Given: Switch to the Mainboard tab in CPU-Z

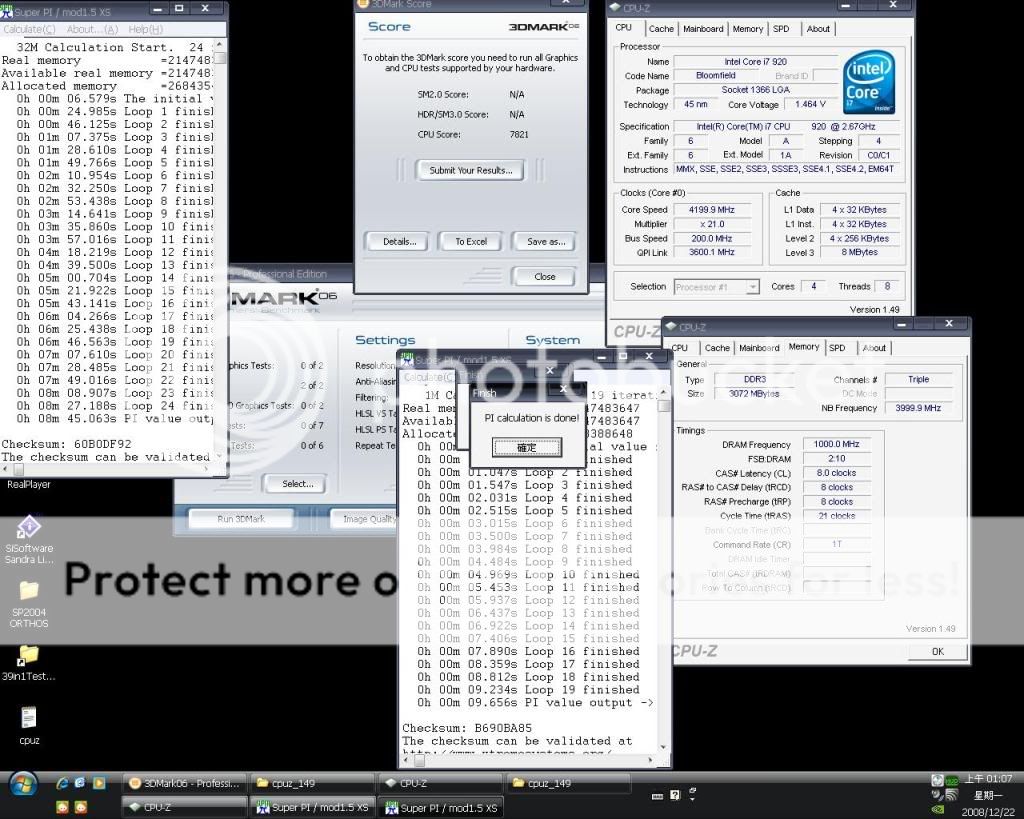Looking at the screenshot, I should [704, 29].
